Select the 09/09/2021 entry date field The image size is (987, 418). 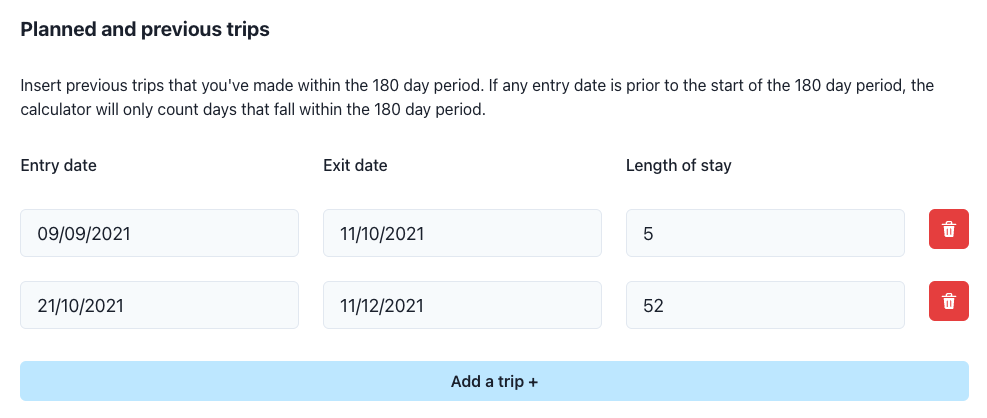[x=159, y=233]
